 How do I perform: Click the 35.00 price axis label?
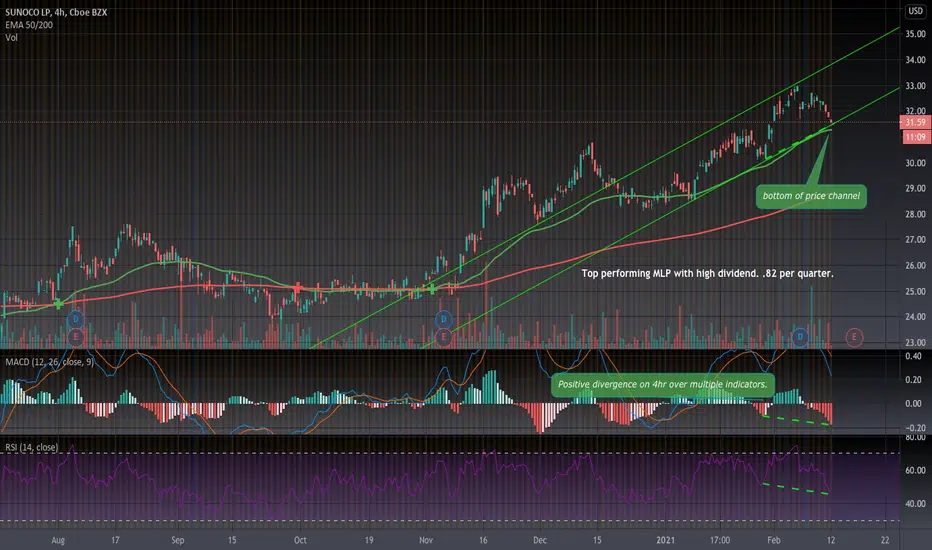coord(915,34)
